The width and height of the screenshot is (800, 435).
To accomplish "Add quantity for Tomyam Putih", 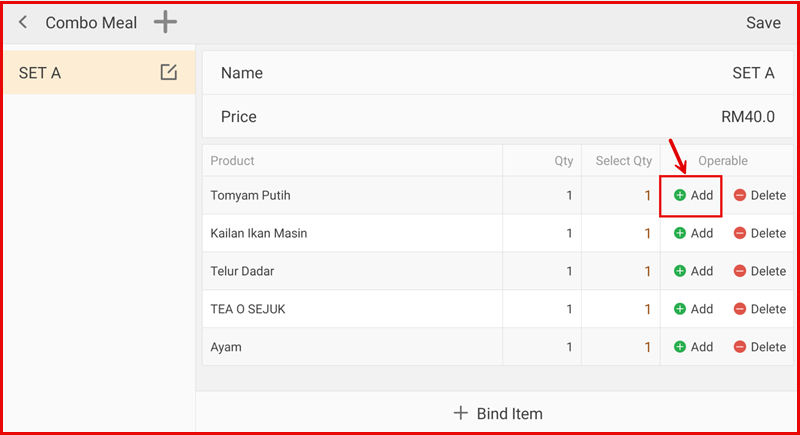I will pos(693,195).
